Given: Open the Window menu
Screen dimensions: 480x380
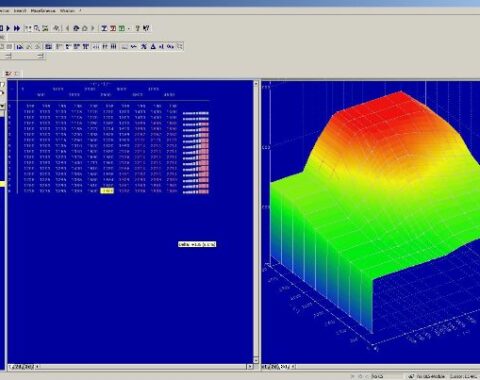Looking at the screenshot, I should pos(67,11).
